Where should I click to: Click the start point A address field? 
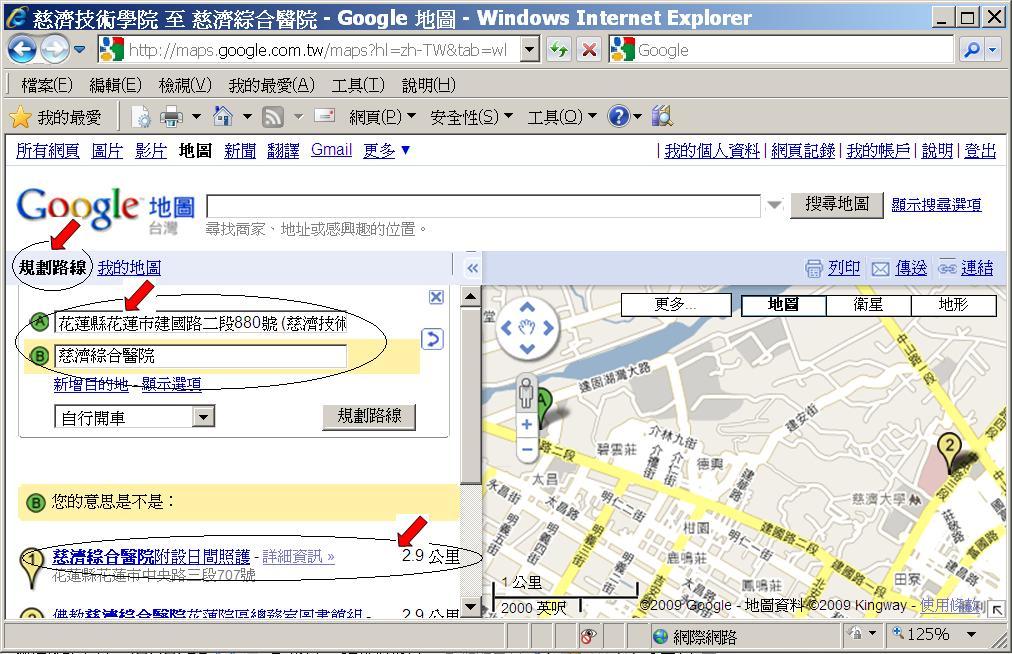coord(201,323)
